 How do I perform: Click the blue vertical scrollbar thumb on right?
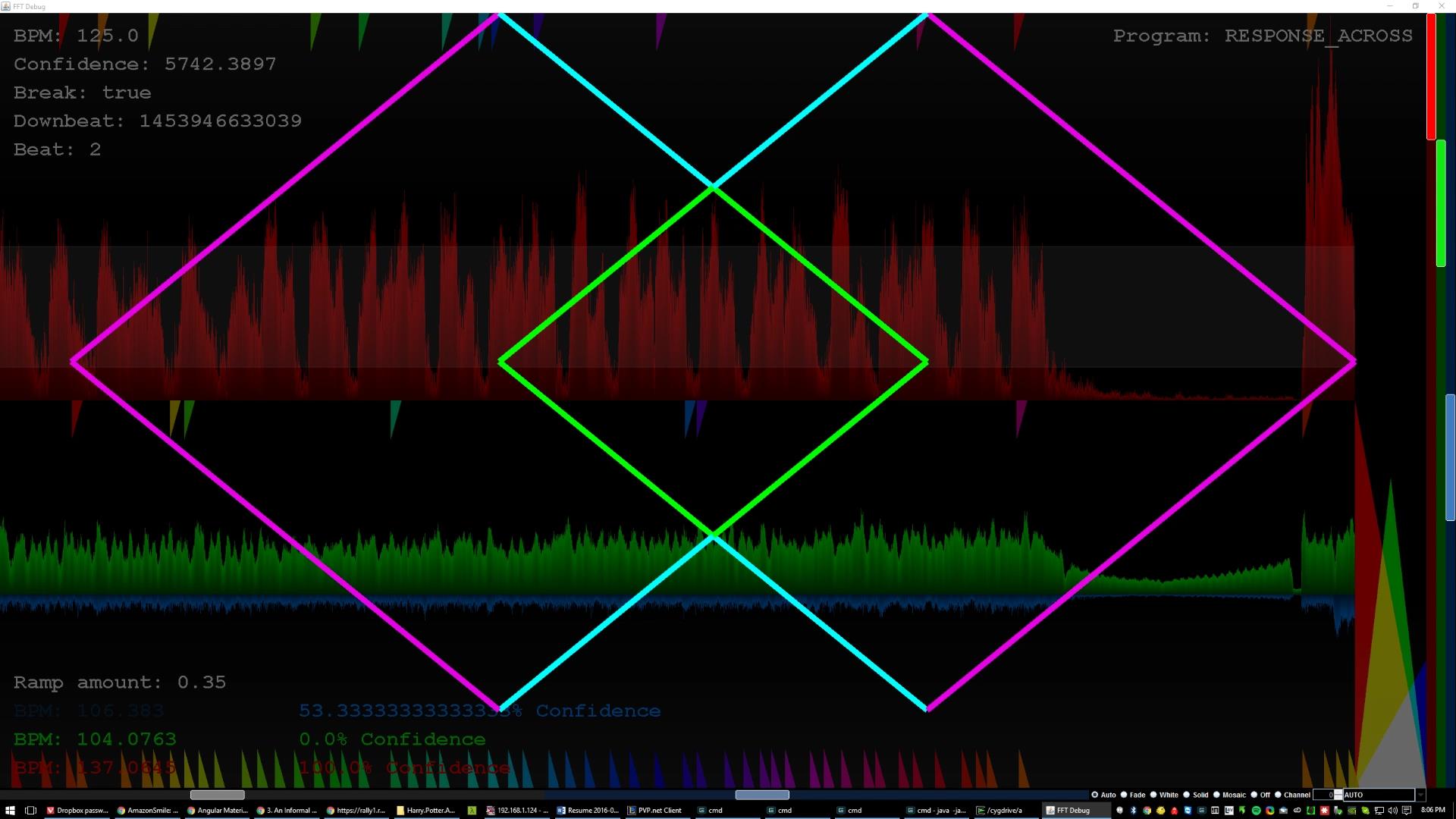(1450, 457)
